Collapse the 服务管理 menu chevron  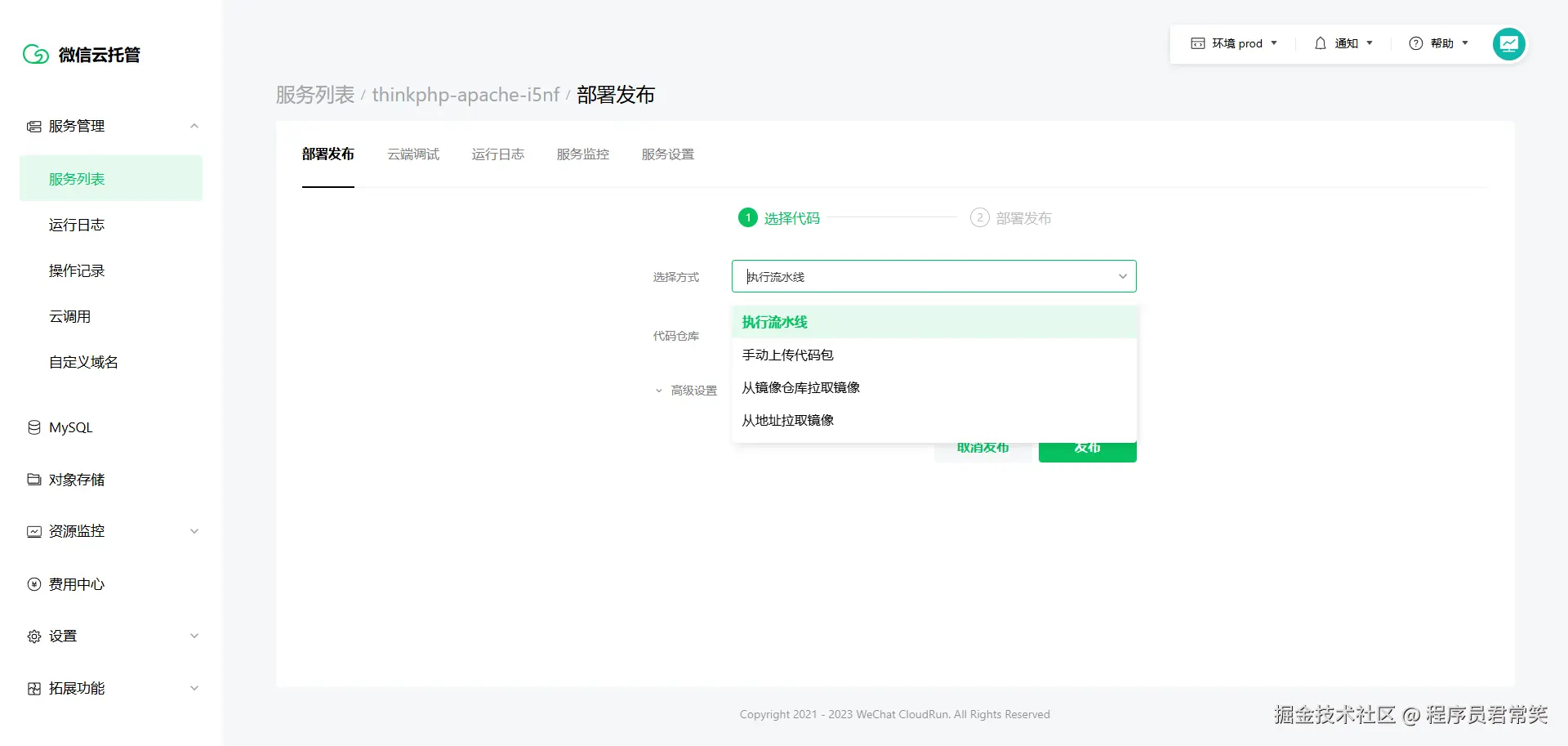(x=194, y=126)
